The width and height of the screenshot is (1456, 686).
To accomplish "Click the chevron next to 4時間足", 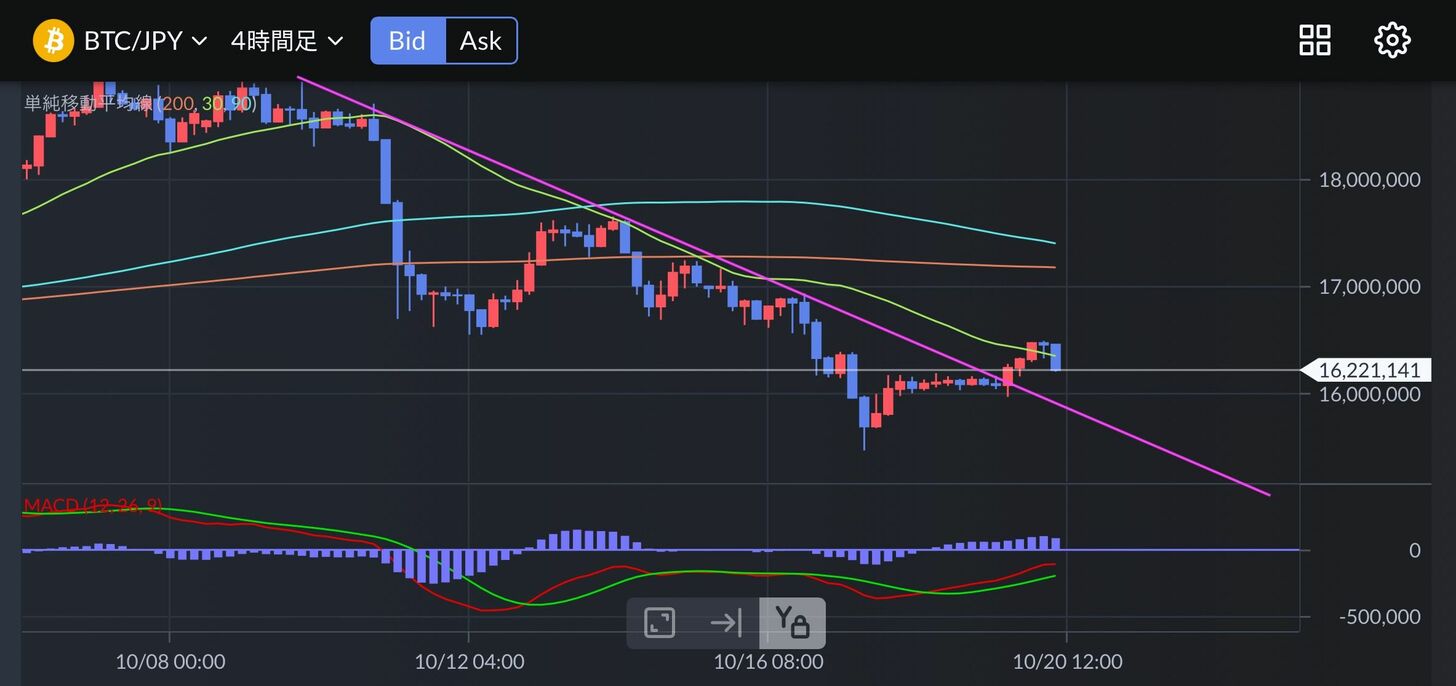I will (x=336, y=41).
